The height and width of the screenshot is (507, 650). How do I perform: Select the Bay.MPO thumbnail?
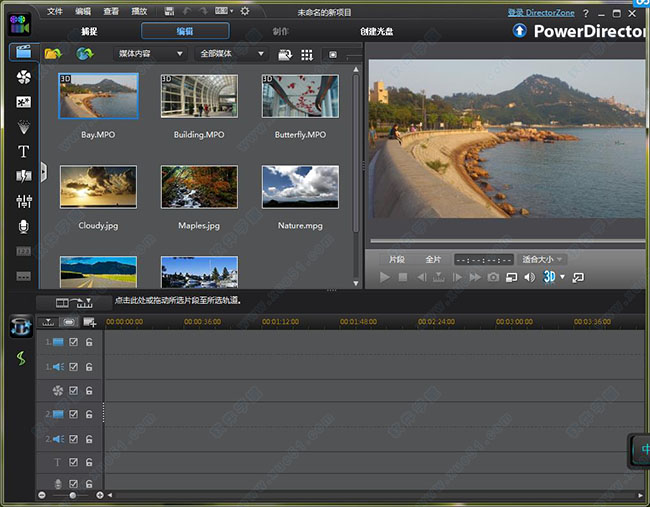[x=98, y=96]
